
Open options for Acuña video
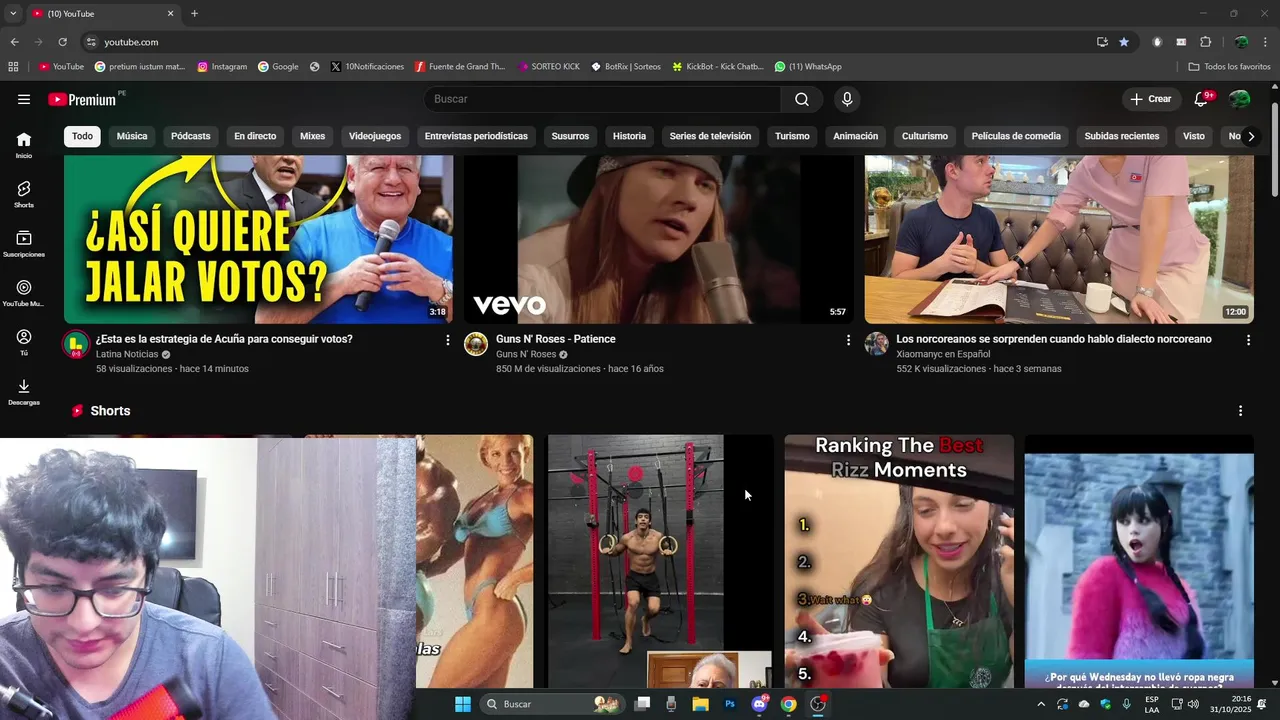(x=448, y=340)
